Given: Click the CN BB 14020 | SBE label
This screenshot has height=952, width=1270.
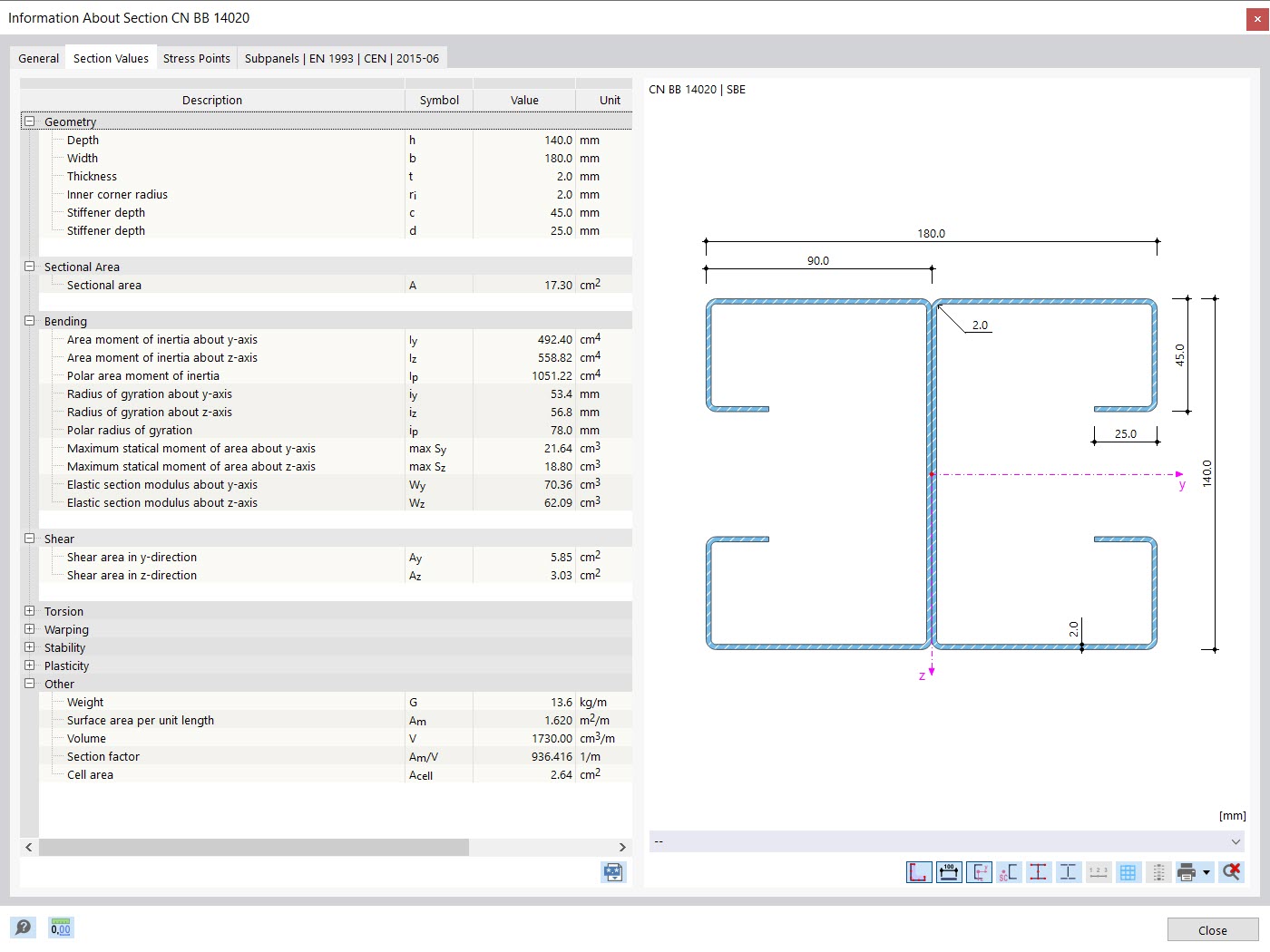Looking at the screenshot, I should (x=697, y=89).
